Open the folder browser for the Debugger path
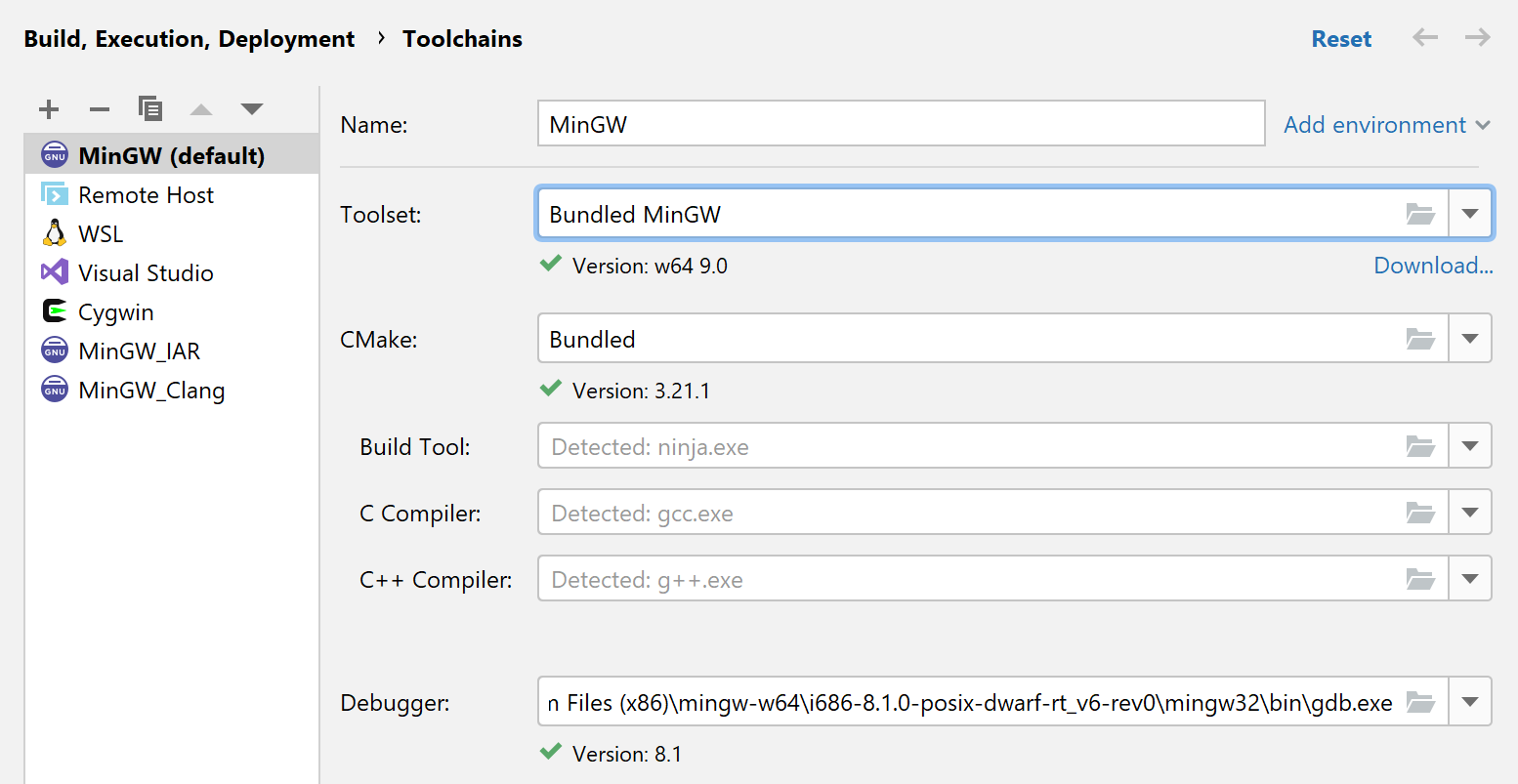The image size is (1518, 784). 1421,701
